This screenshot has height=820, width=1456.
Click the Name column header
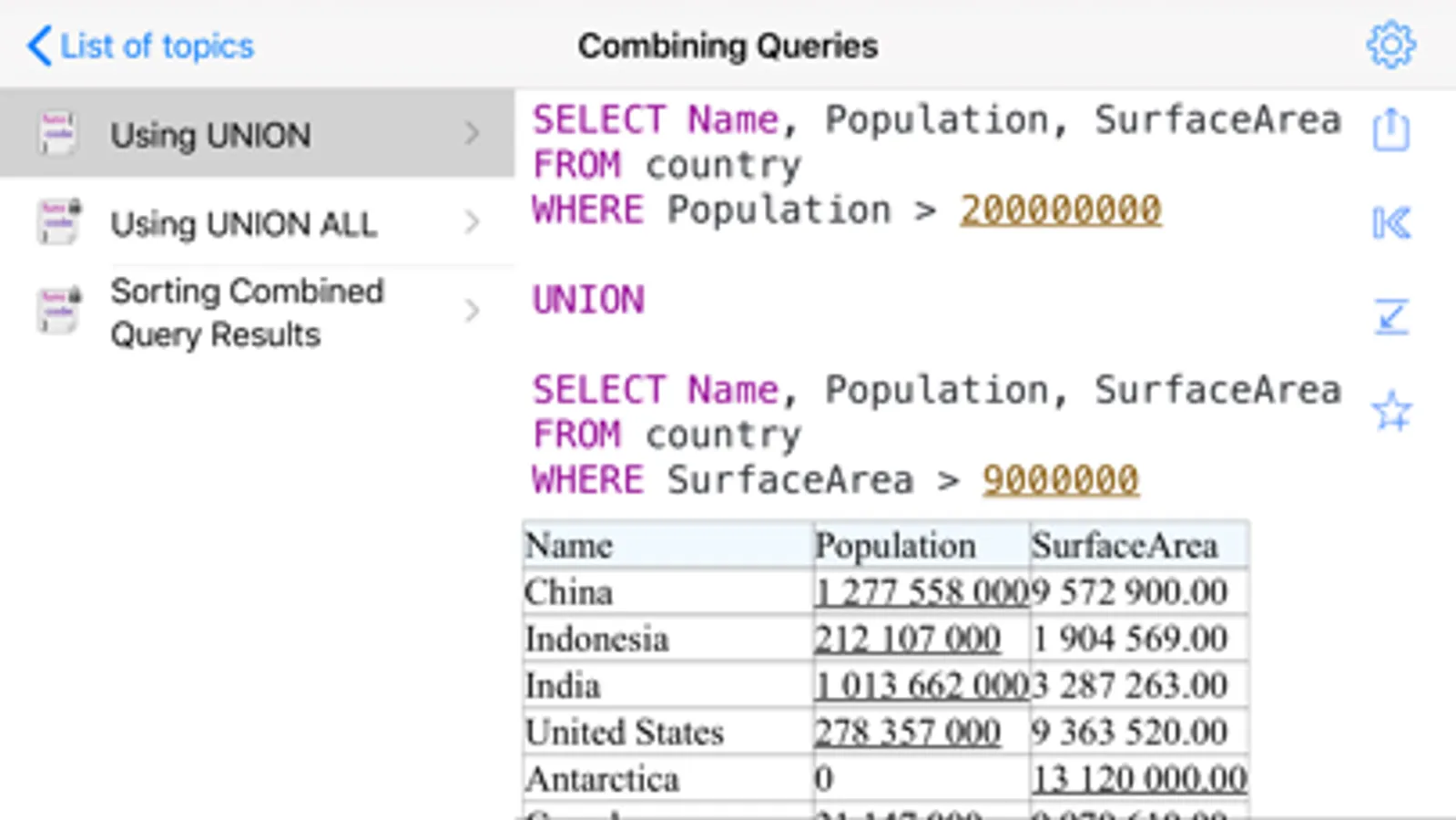(x=667, y=545)
